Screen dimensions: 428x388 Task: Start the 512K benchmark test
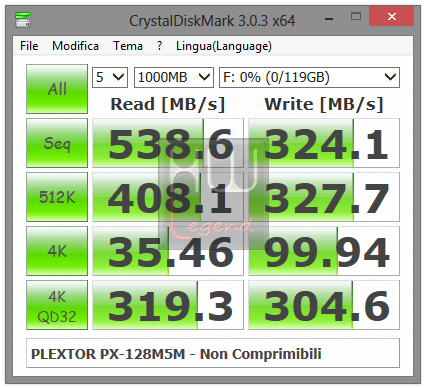tap(57, 197)
